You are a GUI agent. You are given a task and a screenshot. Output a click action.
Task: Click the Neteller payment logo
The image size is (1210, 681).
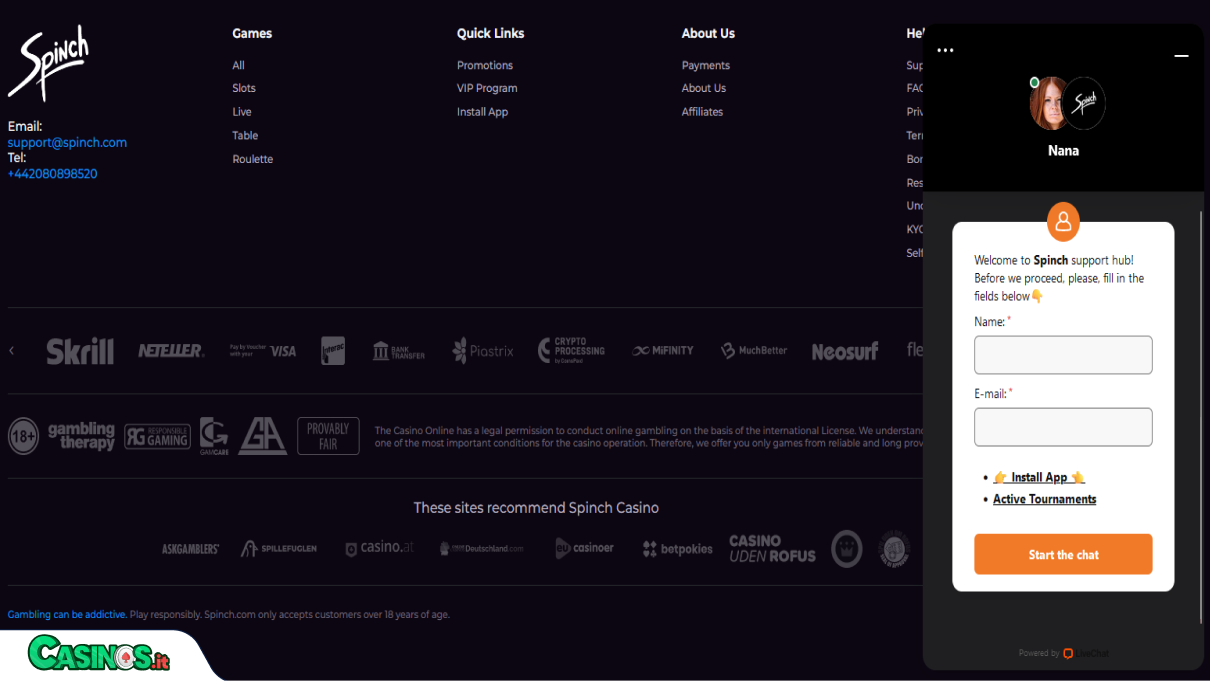tap(171, 351)
